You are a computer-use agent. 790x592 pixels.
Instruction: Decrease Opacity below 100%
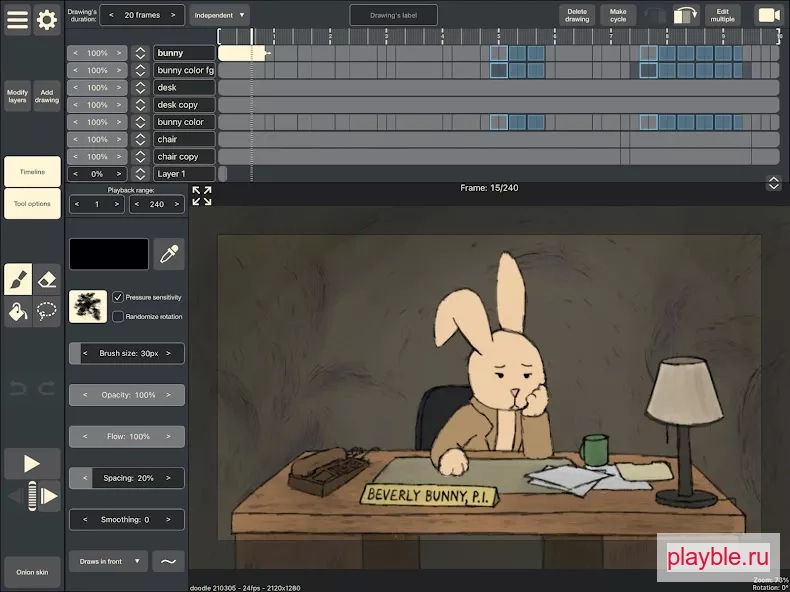point(85,395)
